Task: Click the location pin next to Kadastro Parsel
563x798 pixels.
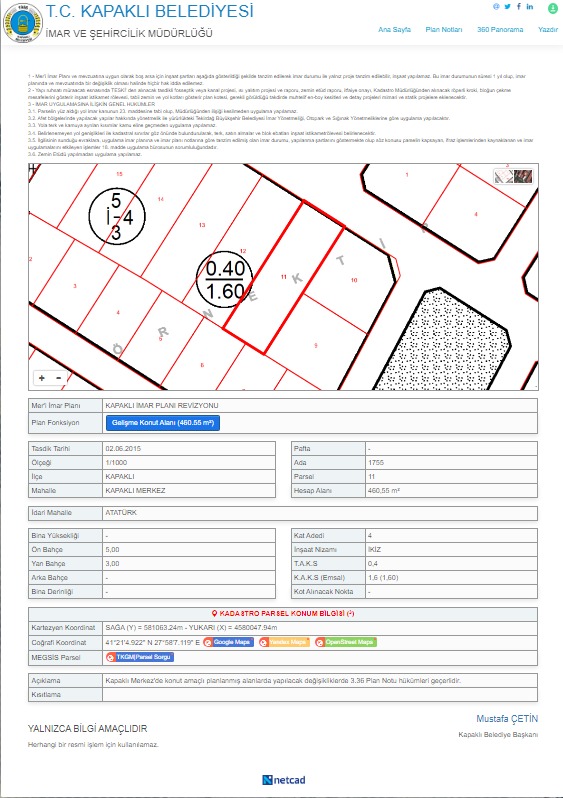Action: coord(214,613)
